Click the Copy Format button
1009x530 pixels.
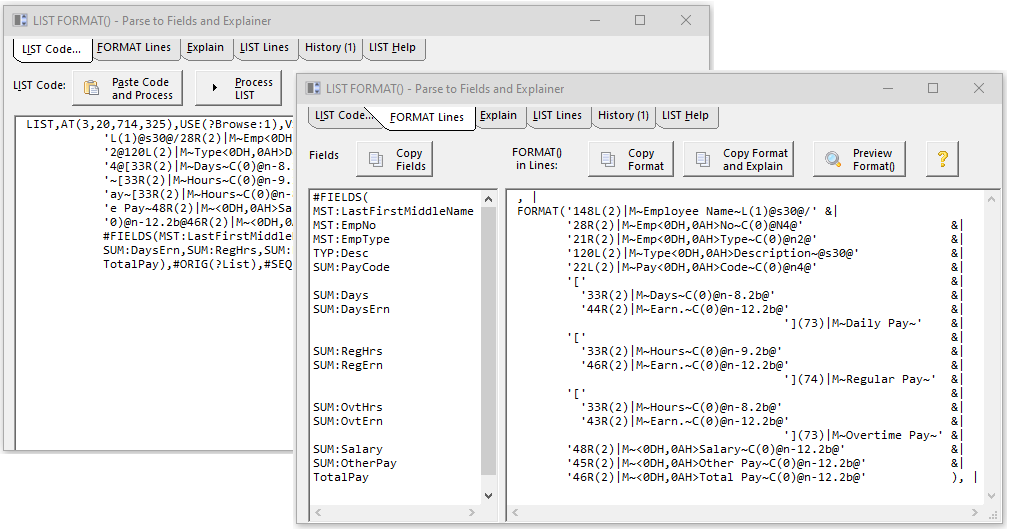[x=631, y=160]
